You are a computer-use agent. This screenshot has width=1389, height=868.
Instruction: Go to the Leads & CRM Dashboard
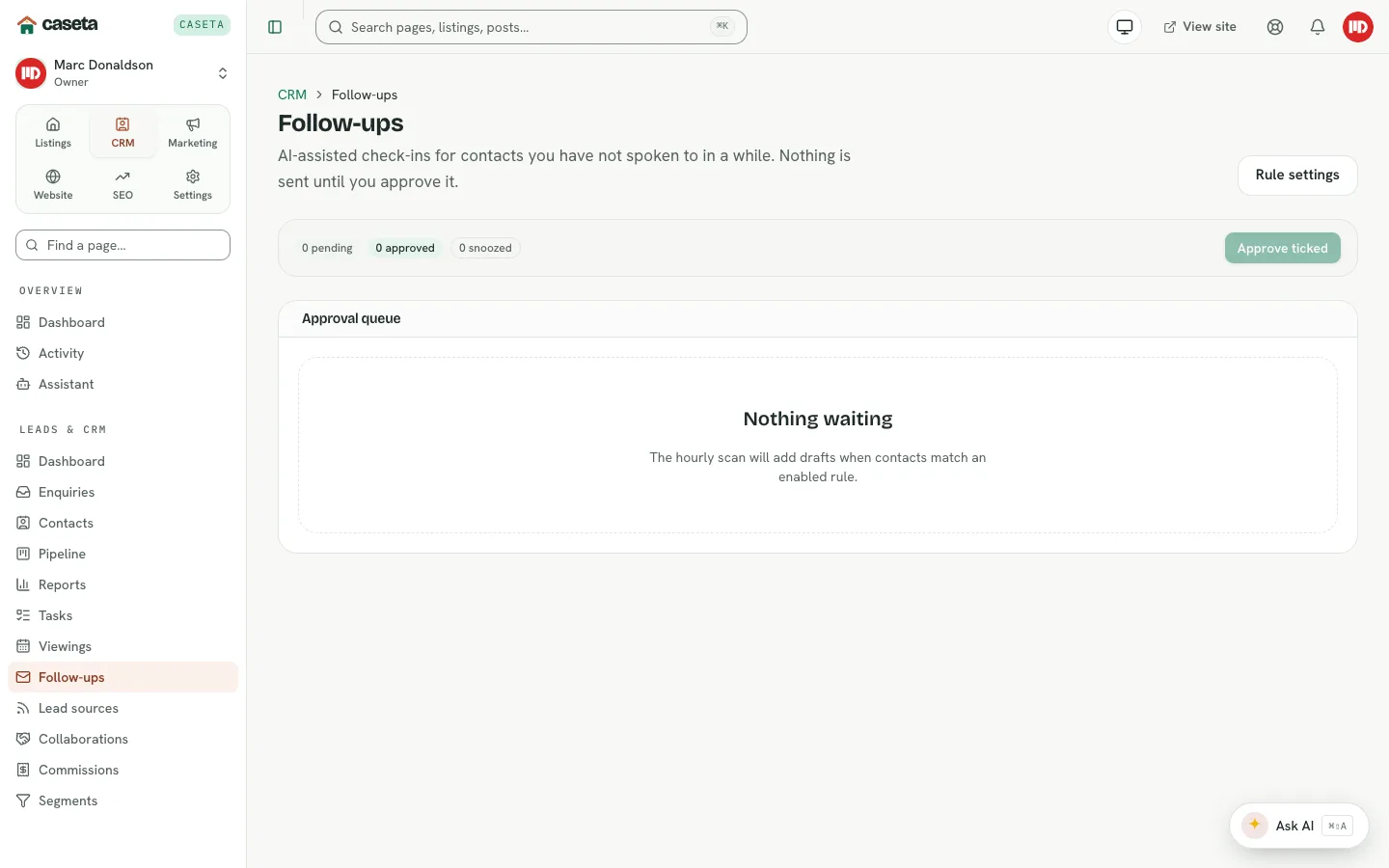coord(123,461)
